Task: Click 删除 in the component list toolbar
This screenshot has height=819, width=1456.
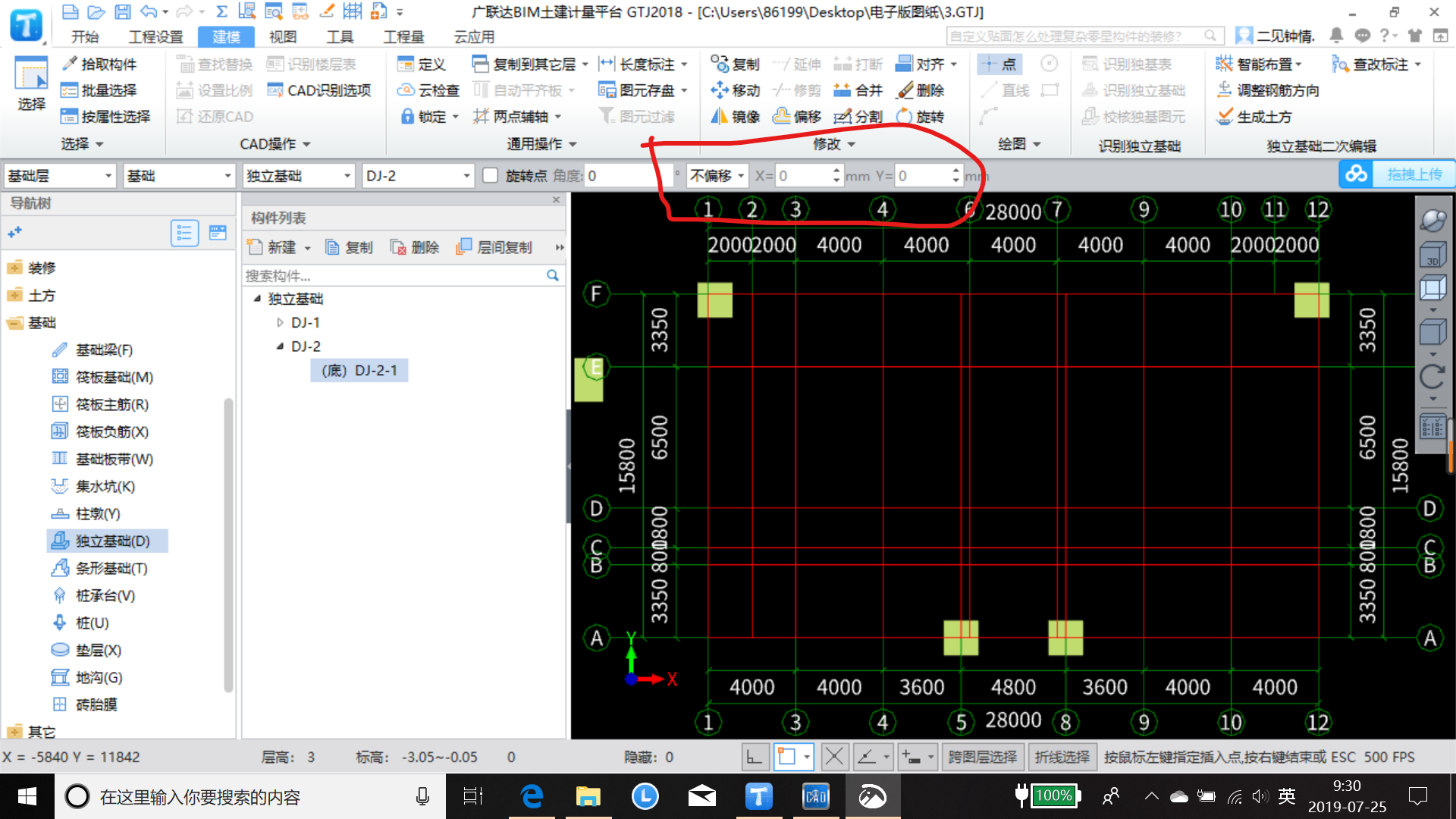Action: click(415, 247)
